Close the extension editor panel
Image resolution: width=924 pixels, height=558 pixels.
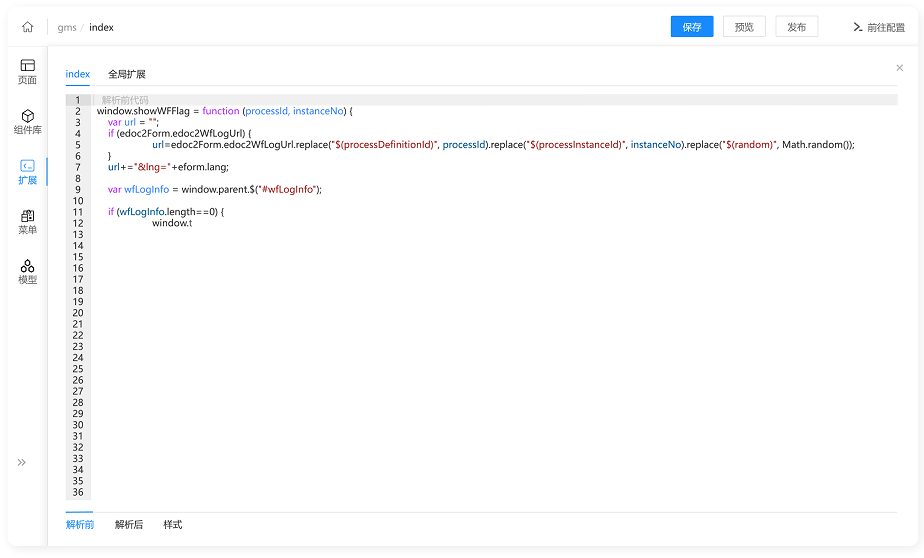point(900,68)
